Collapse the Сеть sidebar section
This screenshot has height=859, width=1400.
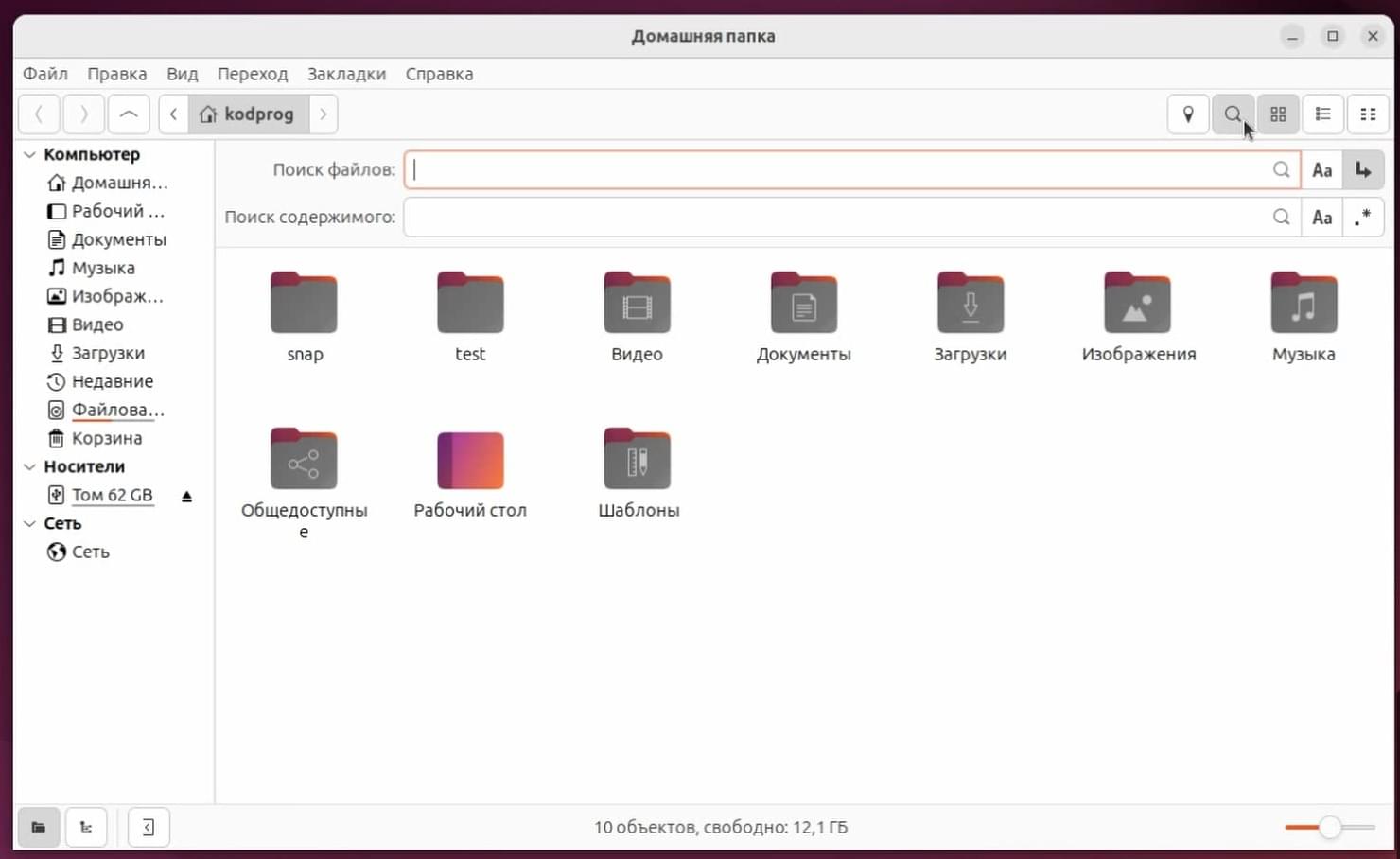[x=30, y=523]
